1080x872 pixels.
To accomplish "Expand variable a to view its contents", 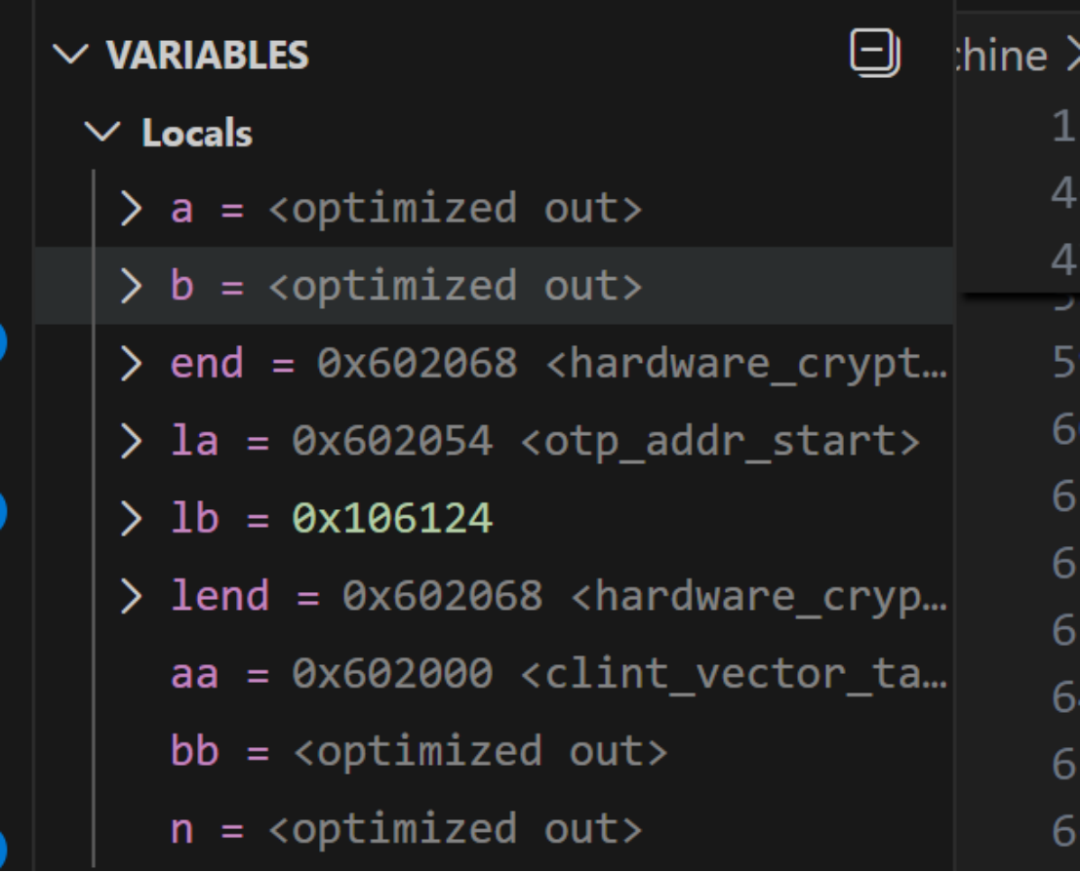I will click(131, 208).
